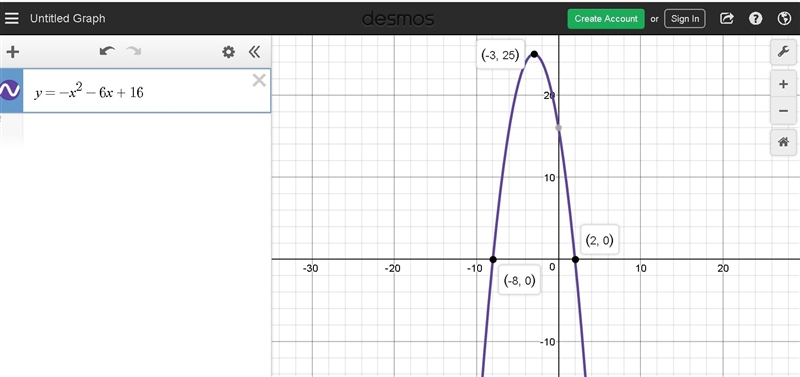
Task: Open the language globe menu
Action: [784, 19]
